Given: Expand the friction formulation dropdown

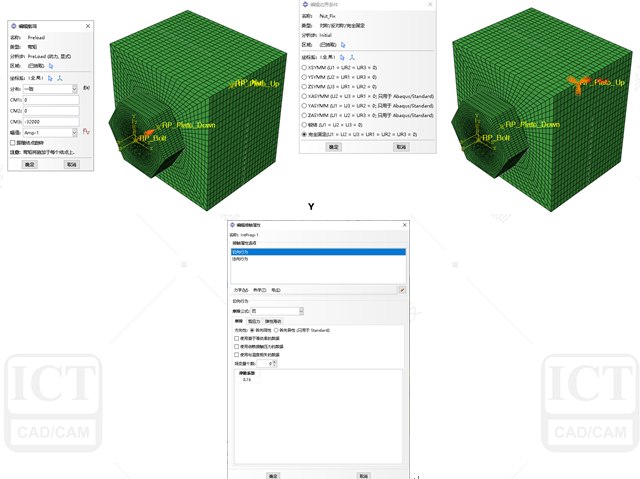Looking at the screenshot, I should tap(299, 311).
